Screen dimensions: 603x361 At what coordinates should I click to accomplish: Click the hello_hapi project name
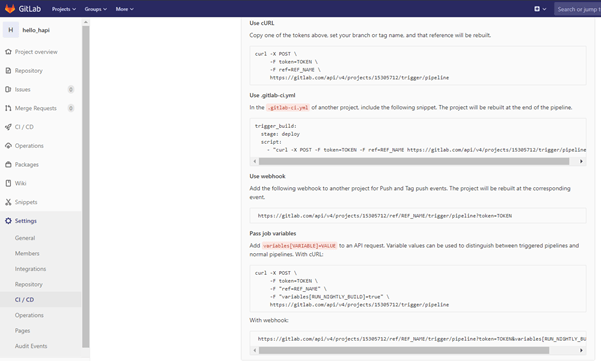point(36,30)
